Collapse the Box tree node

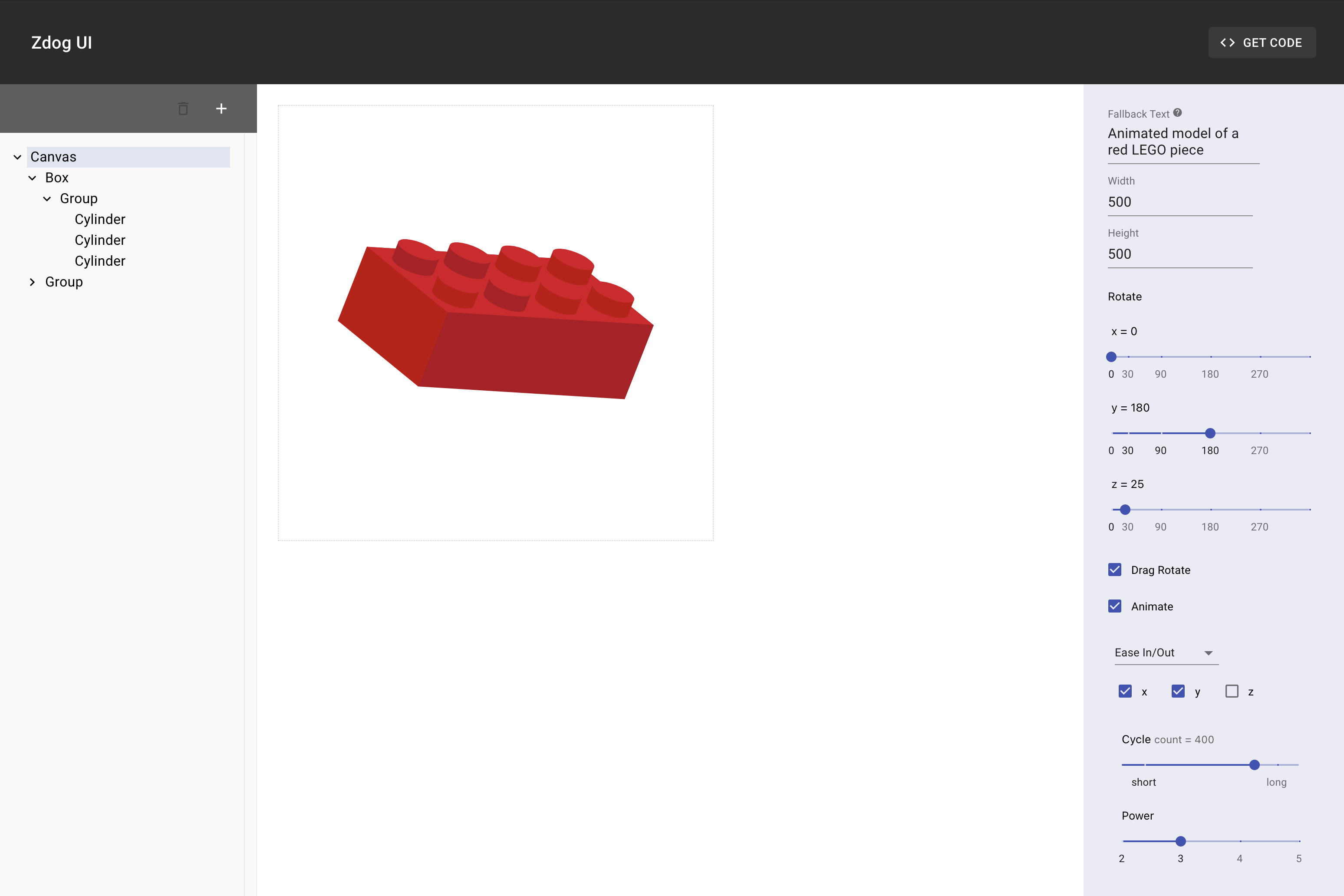click(32, 178)
